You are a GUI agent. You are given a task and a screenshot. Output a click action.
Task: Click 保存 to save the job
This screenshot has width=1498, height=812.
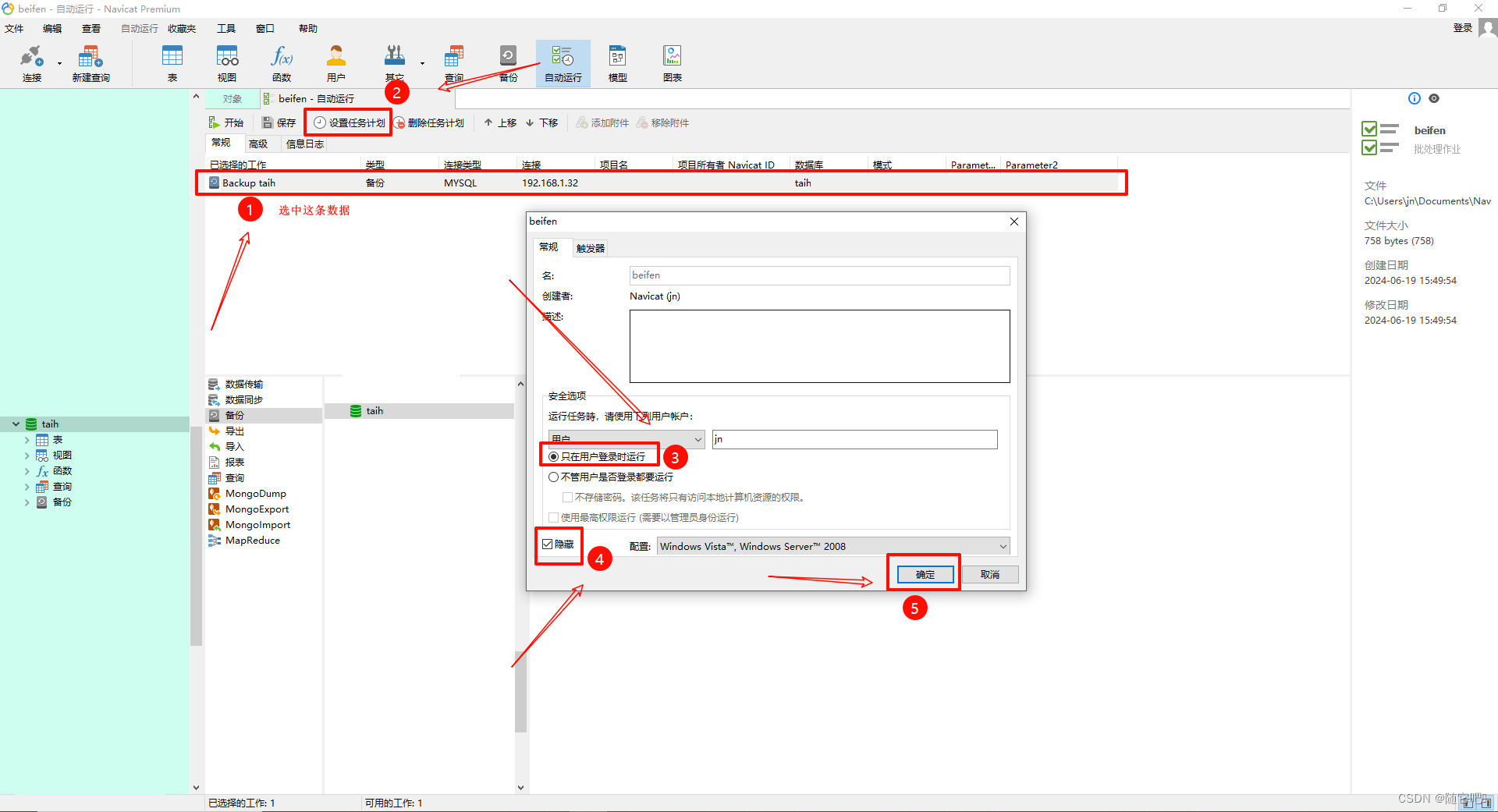(x=279, y=122)
